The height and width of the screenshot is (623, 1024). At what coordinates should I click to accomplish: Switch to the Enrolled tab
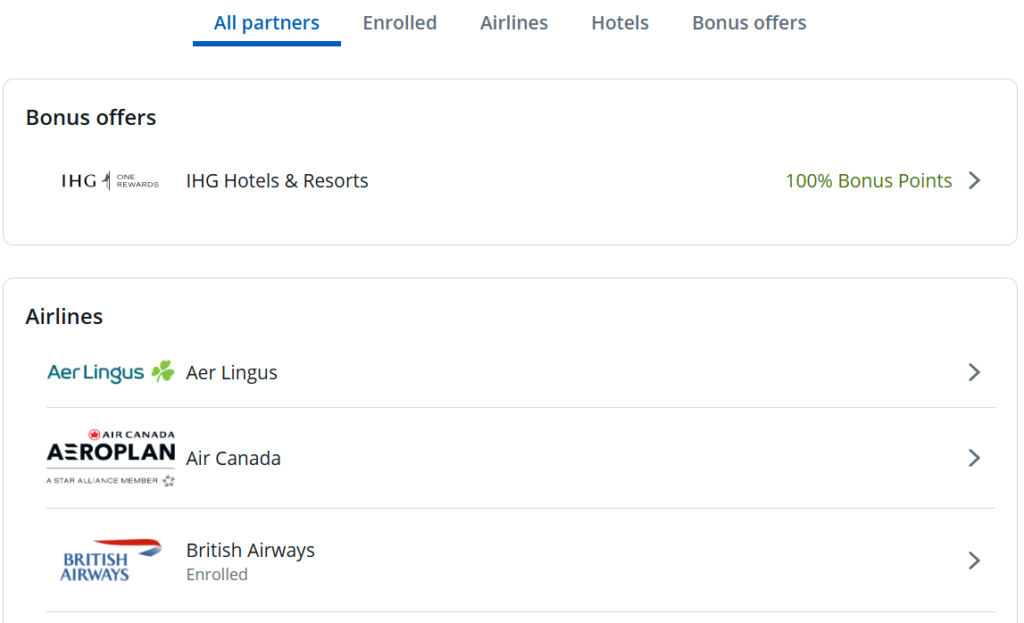(x=400, y=22)
